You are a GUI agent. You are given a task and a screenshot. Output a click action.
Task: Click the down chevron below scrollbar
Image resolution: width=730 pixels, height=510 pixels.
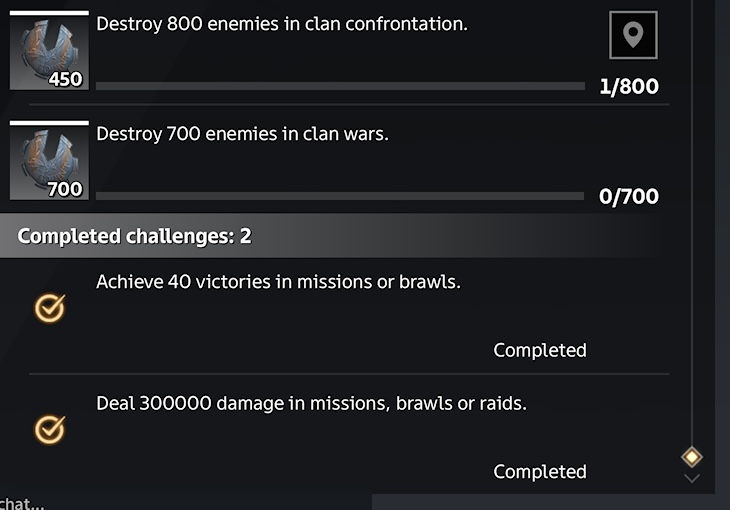(x=692, y=478)
